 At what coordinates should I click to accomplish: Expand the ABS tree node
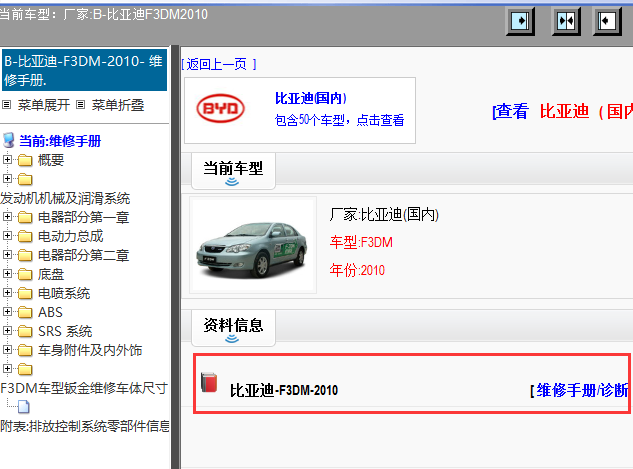point(7,311)
